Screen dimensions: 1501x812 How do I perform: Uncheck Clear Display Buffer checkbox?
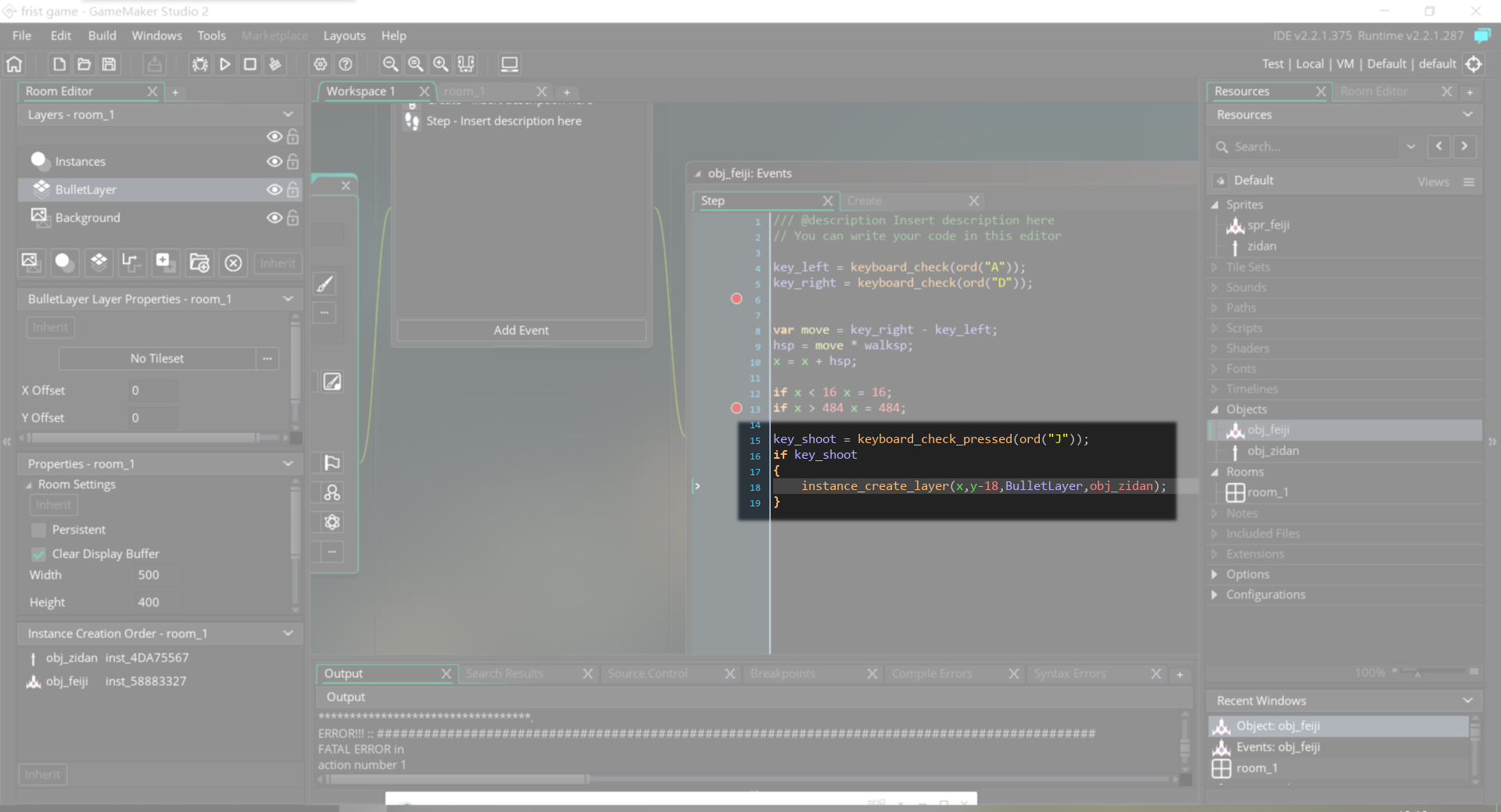(38, 555)
